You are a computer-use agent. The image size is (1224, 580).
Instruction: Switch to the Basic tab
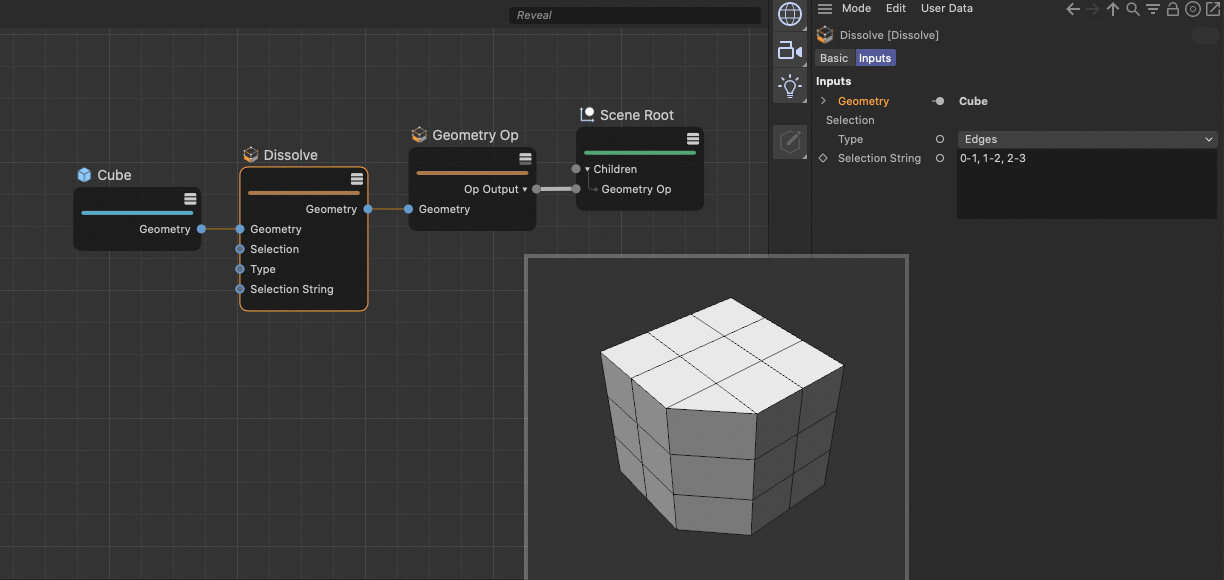point(834,58)
